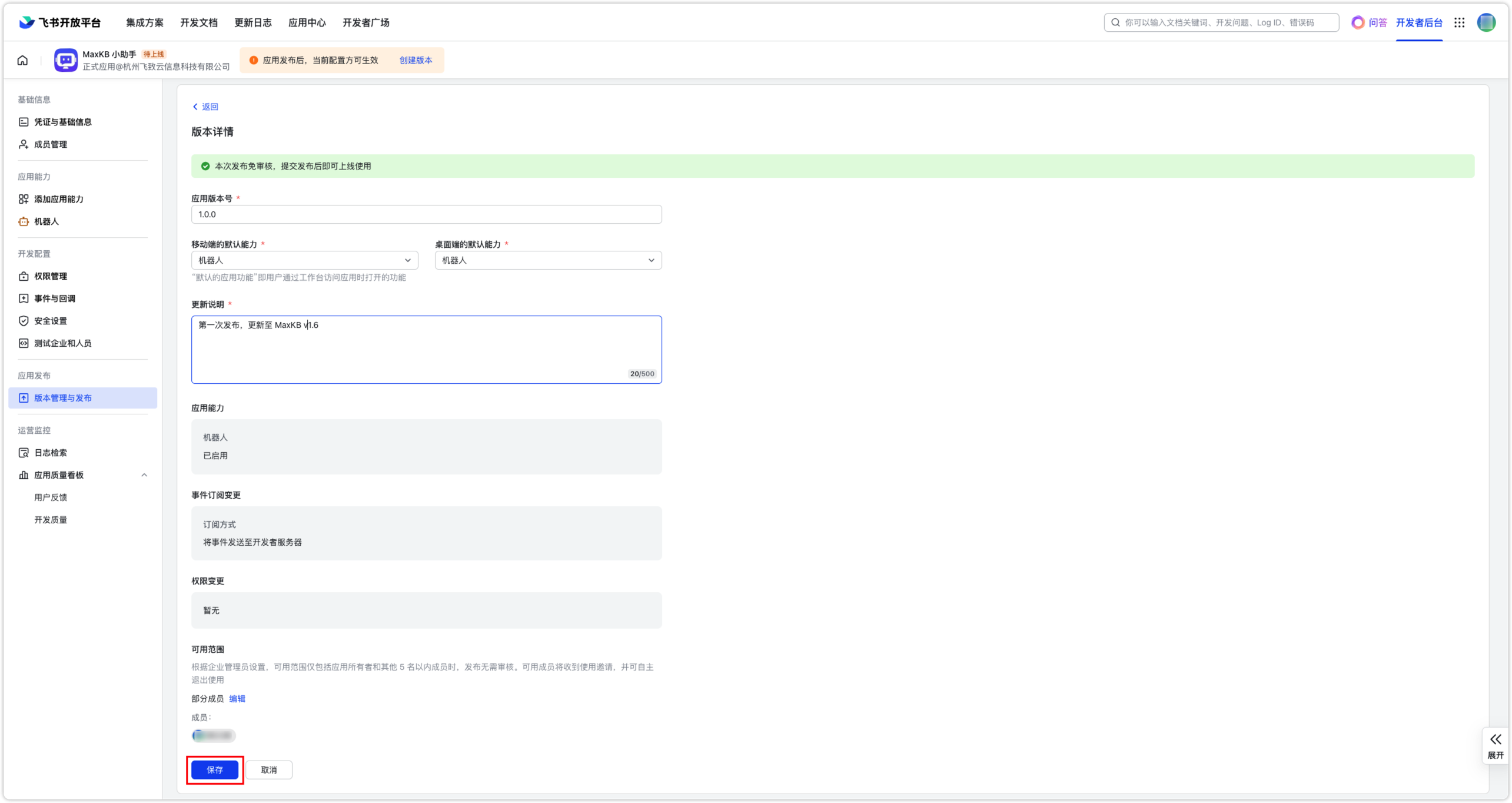Open 安全设置 in the sidebar
Viewport: 1512px width, 803px height.
click(50, 321)
